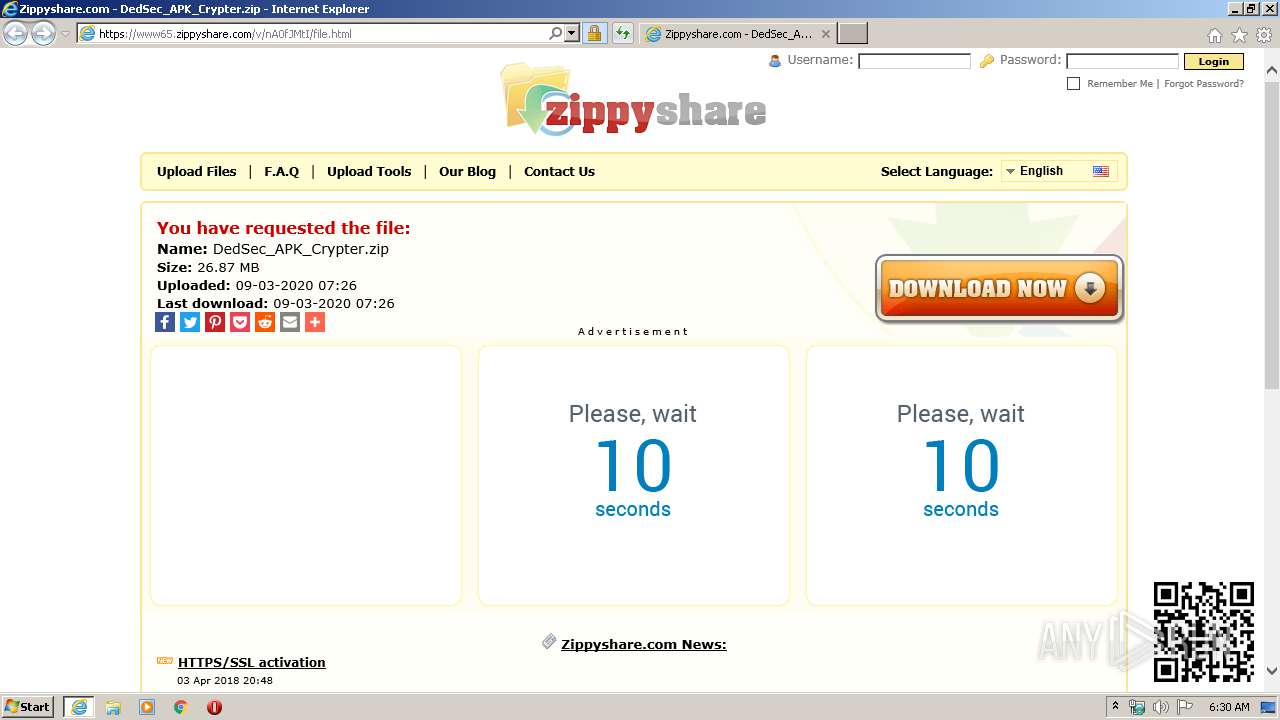Click the volume speaker tray icon
1280x720 pixels.
(x=1161, y=707)
